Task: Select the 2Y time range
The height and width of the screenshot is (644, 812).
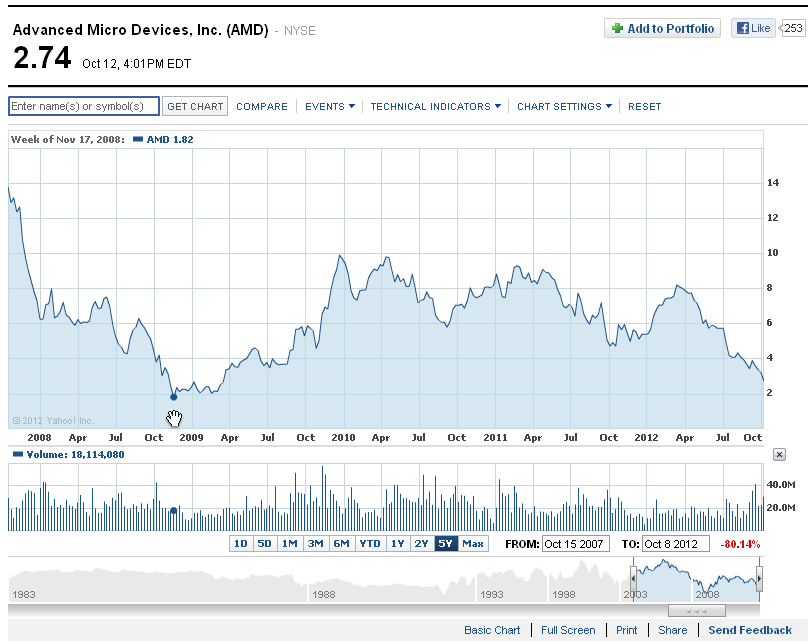Action: coord(422,544)
